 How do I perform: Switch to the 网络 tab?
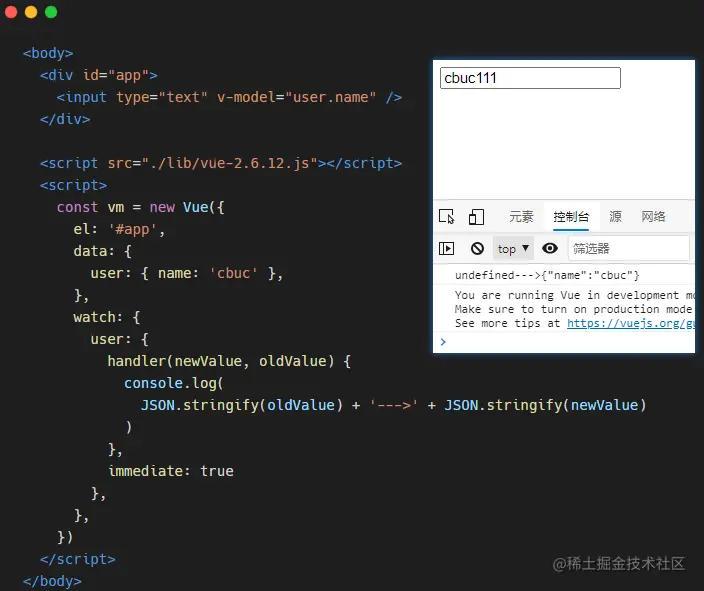point(653,217)
